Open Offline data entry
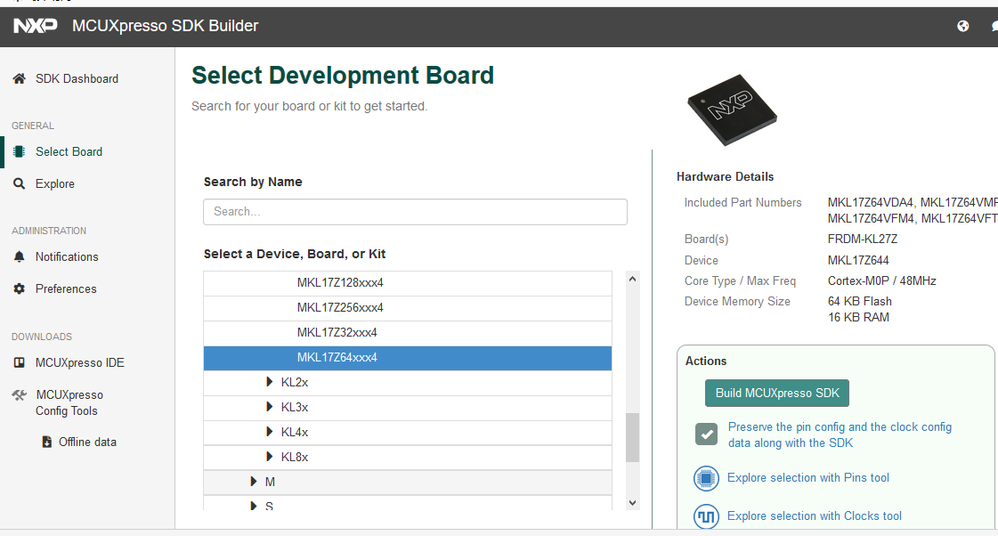 coord(88,442)
